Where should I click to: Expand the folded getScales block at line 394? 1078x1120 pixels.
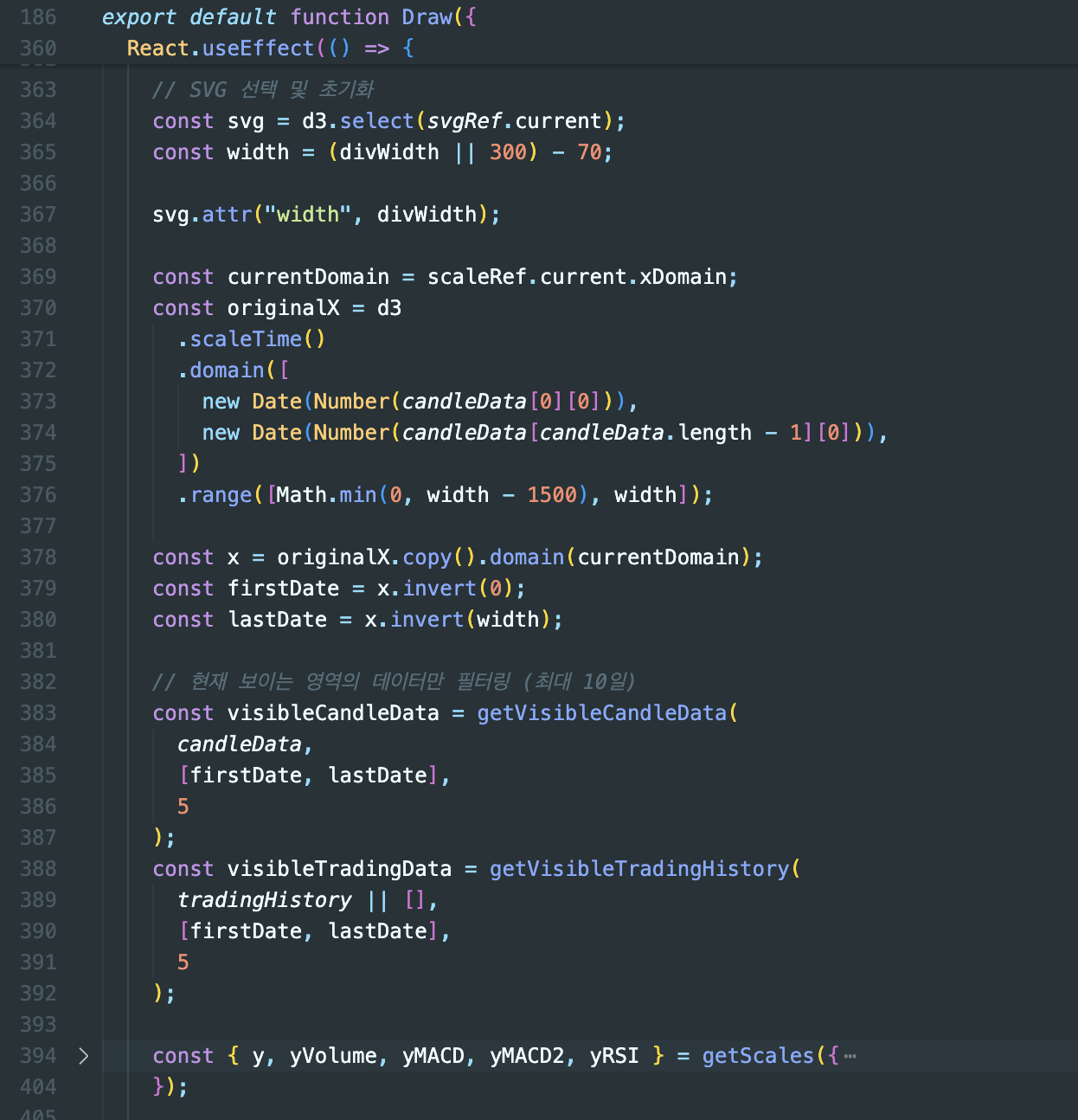point(83,1055)
